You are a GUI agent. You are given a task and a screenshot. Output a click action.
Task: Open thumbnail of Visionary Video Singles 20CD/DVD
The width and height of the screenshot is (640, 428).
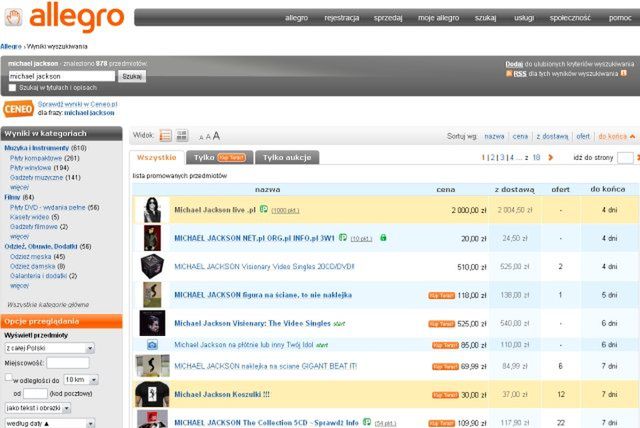point(152,266)
